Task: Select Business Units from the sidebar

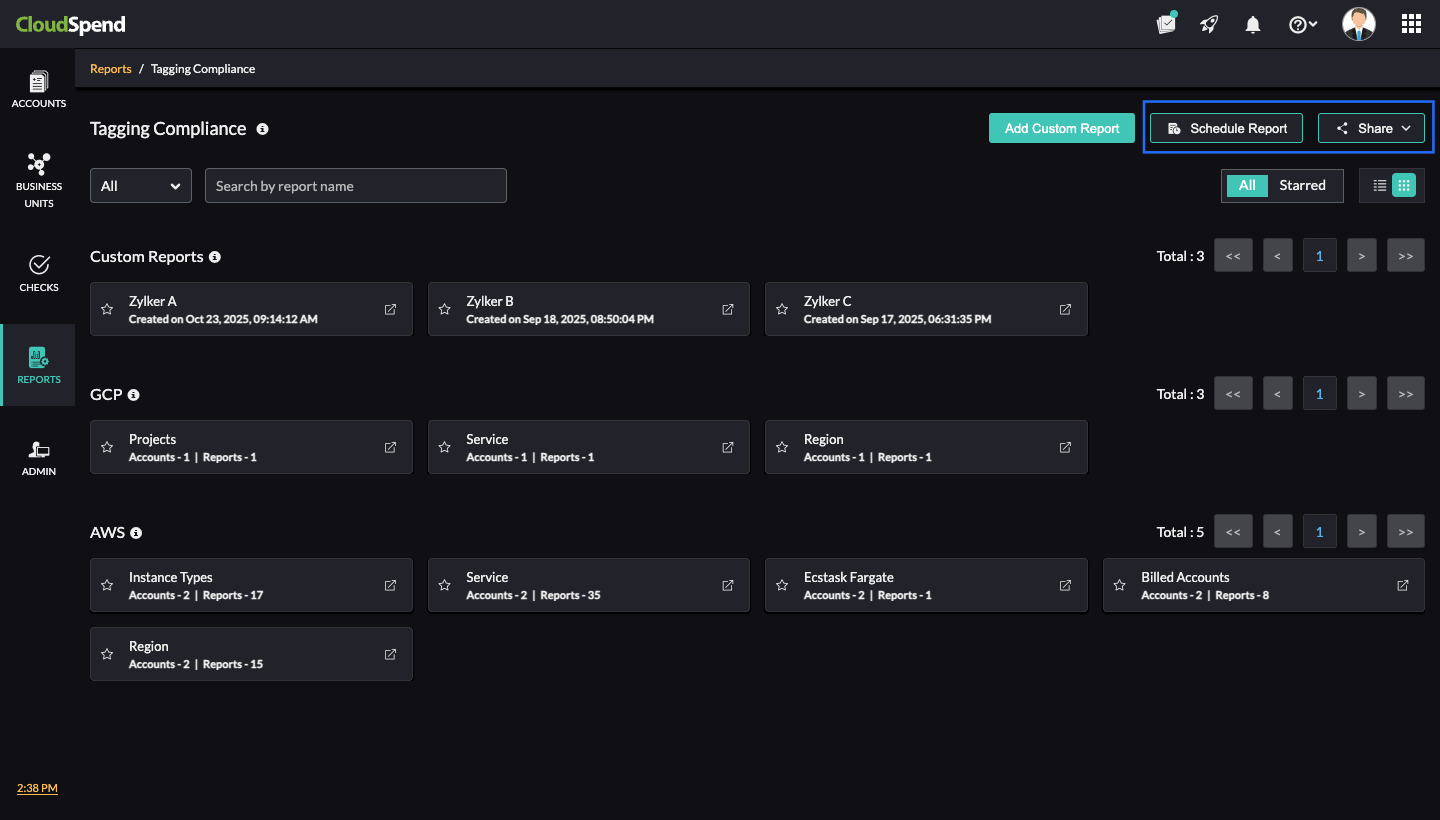Action: tap(38, 180)
